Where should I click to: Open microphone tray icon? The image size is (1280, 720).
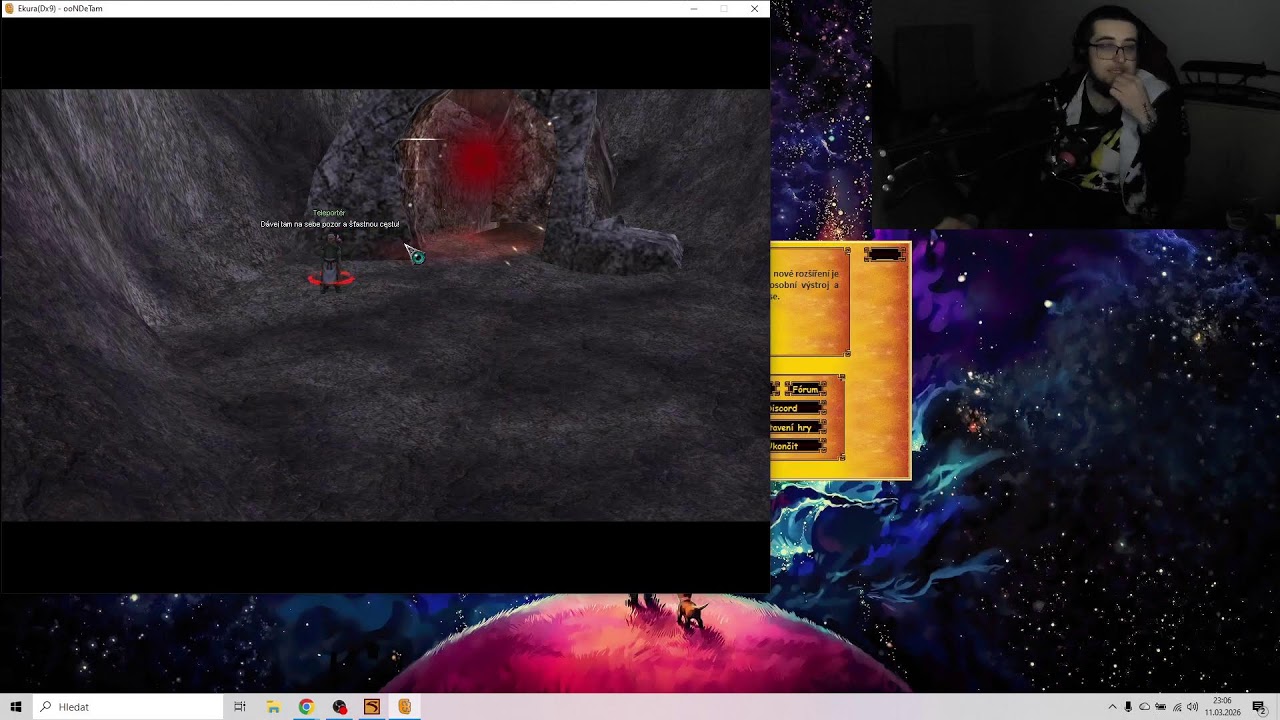[x=1128, y=707]
